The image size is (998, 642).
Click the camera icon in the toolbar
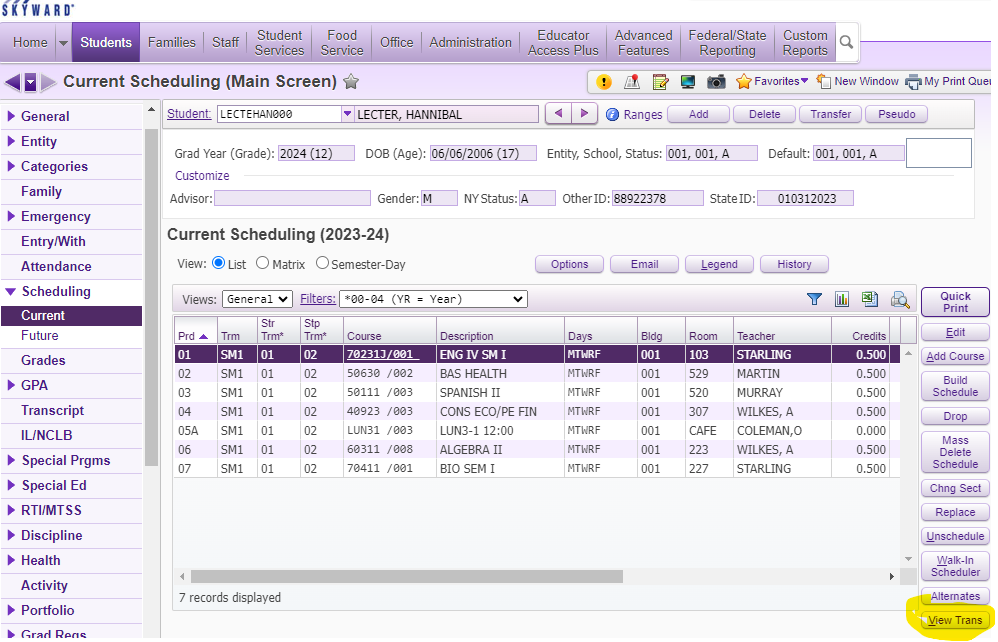point(716,82)
